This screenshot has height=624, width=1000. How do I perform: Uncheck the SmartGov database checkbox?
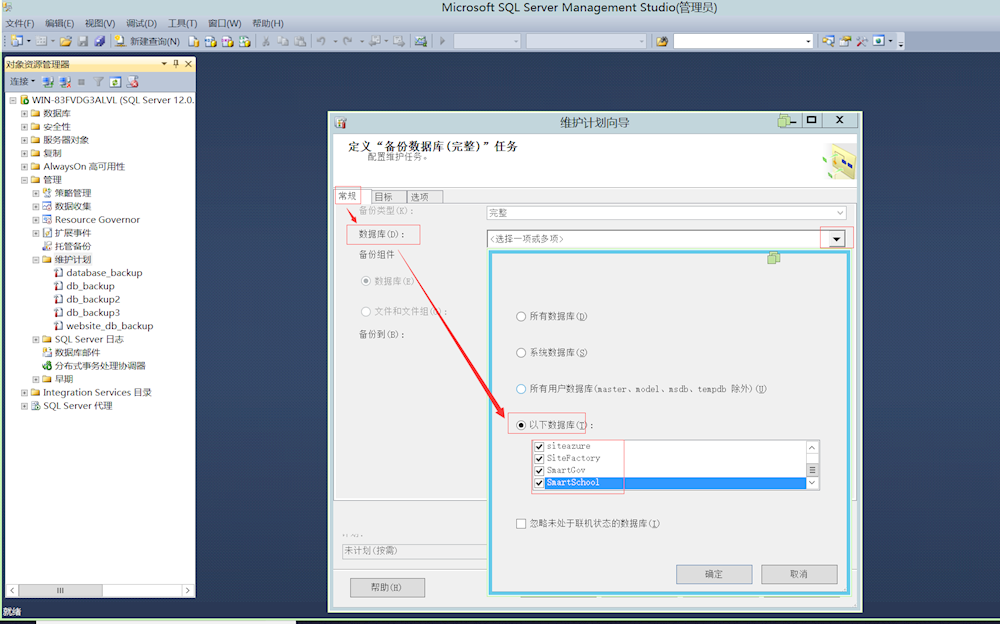539,470
